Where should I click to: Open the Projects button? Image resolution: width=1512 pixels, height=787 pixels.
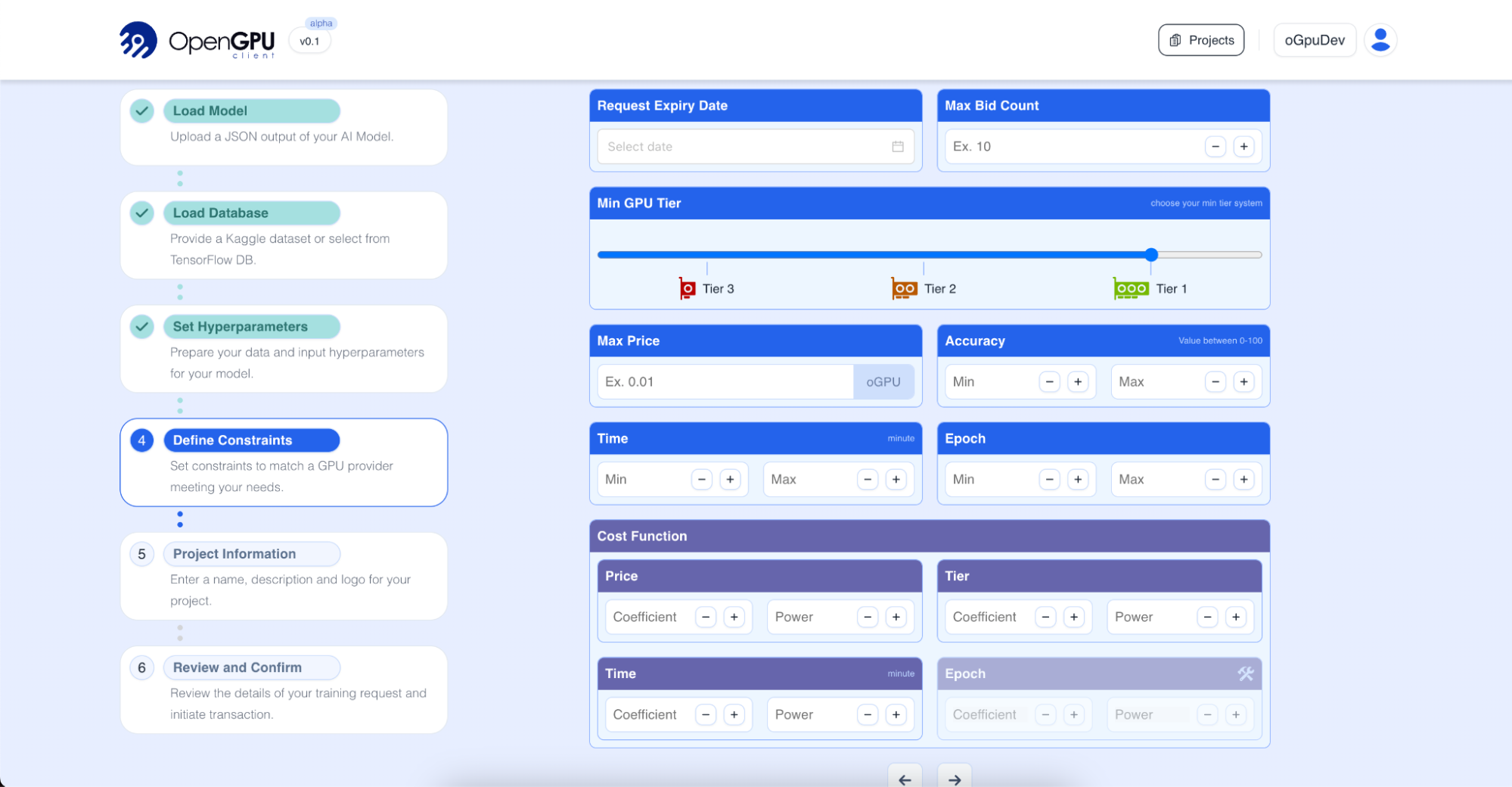click(x=1201, y=40)
